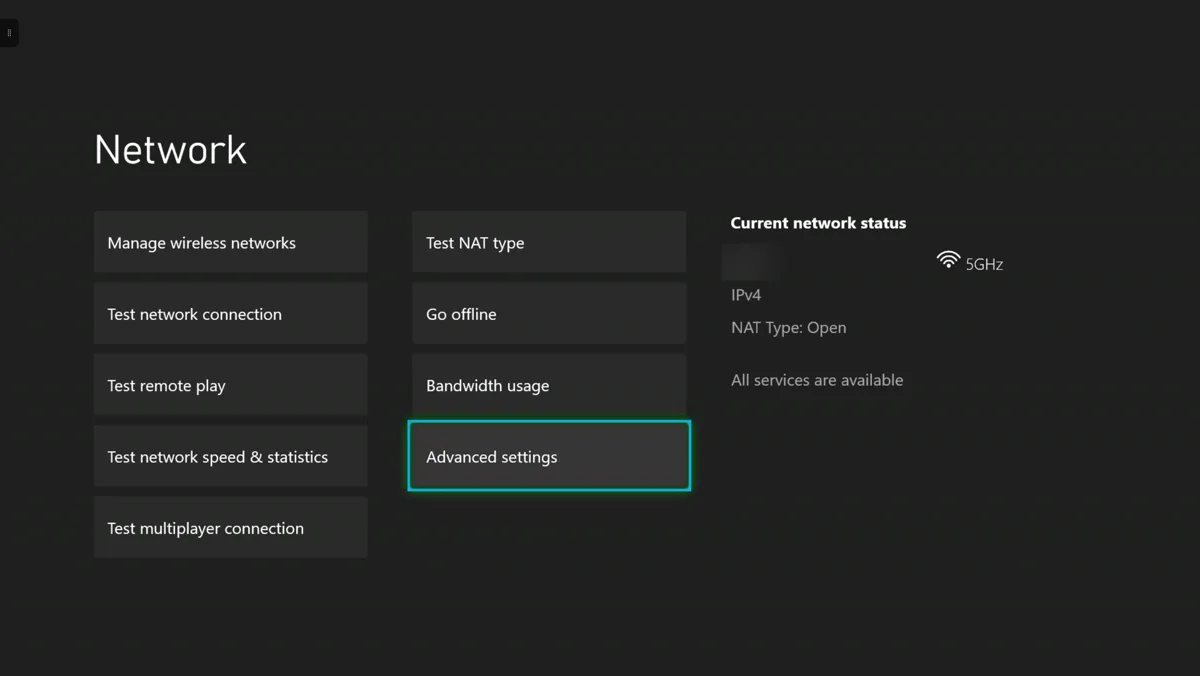The image size is (1200, 676).
Task: Select Test NAT type
Action: pyautogui.click(x=549, y=242)
